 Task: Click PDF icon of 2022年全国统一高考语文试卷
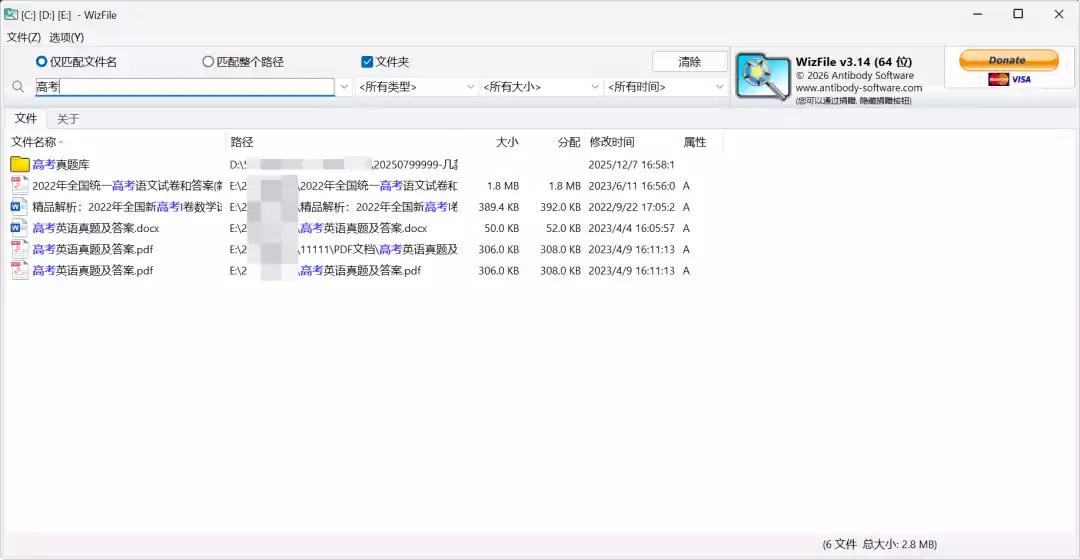(x=20, y=185)
